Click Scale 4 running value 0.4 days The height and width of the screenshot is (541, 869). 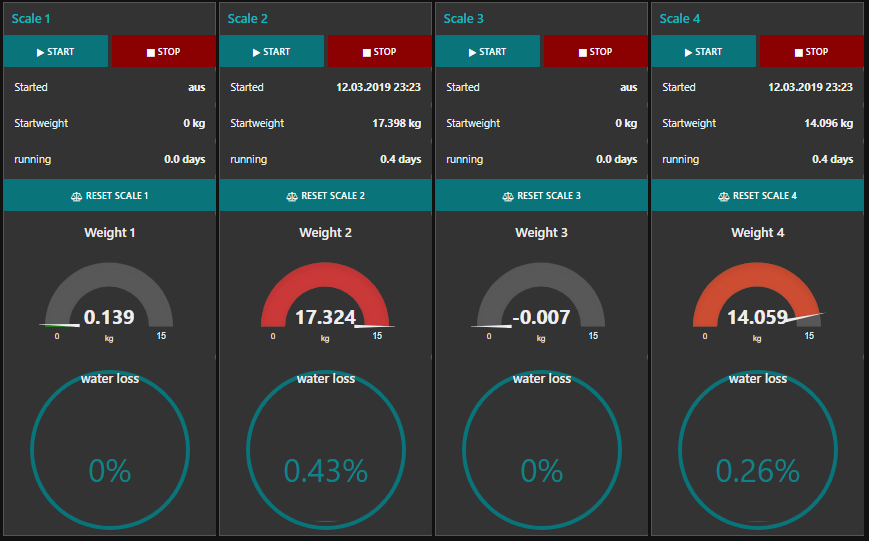coord(832,159)
